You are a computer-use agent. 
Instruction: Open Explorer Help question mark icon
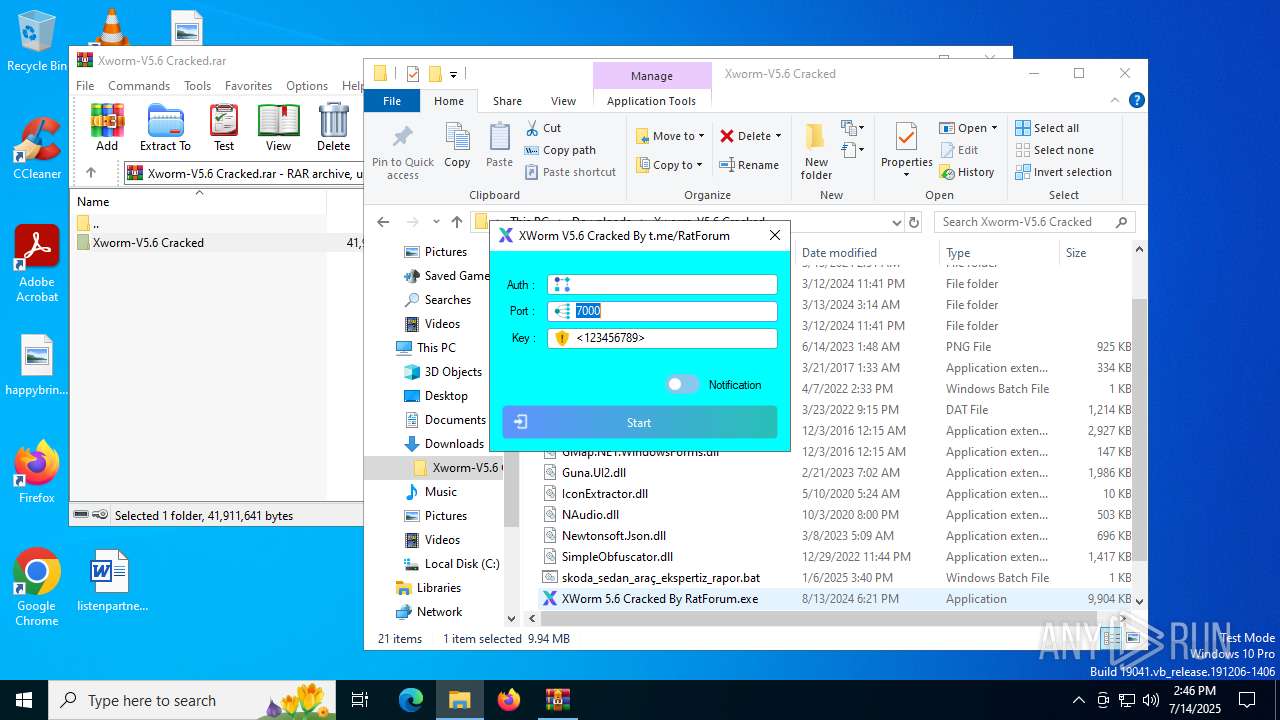(1136, 100)
